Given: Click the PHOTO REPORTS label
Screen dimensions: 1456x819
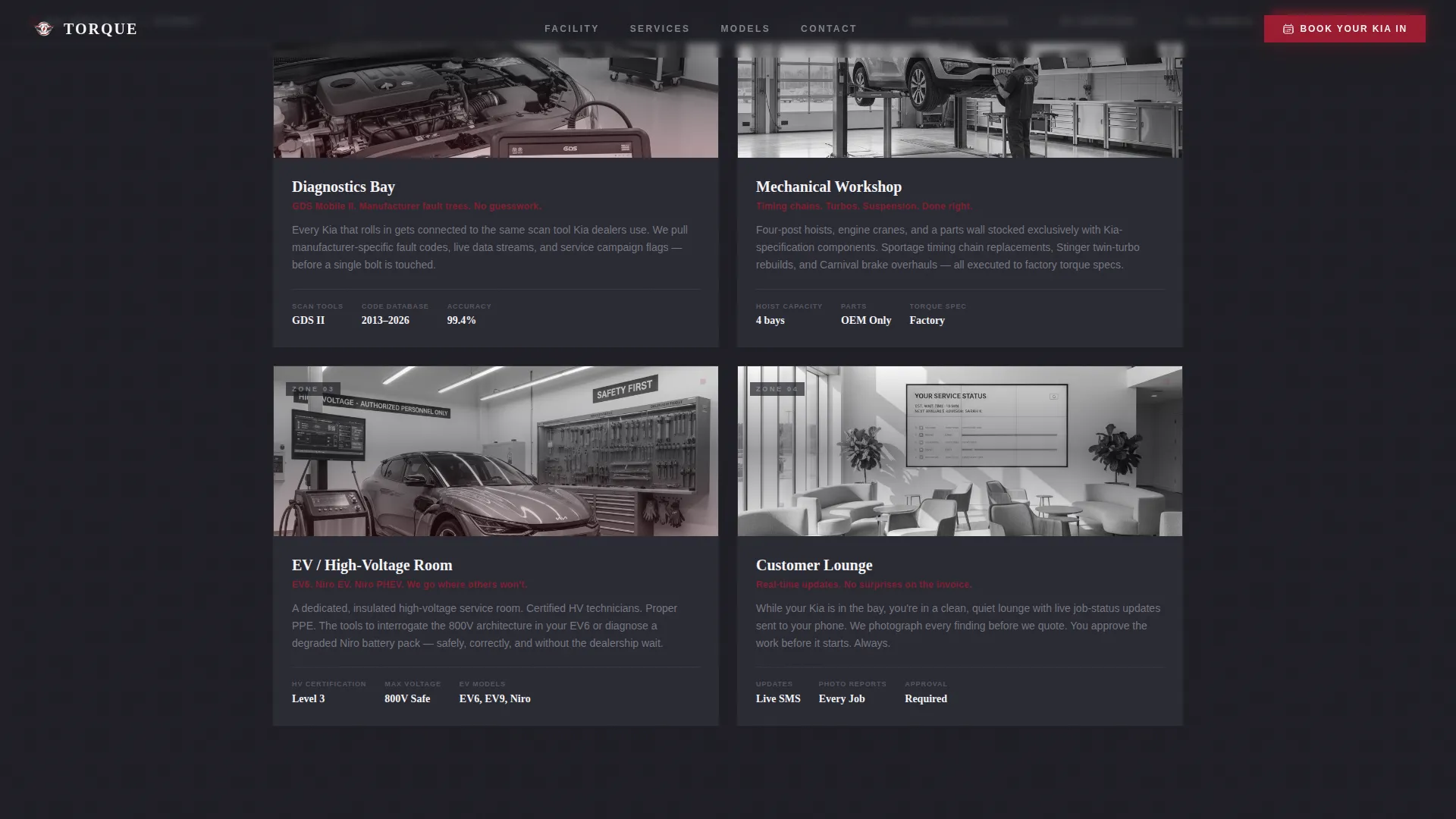Looking at the screenshot, I should pyautogui.click(x=852, y=684).
